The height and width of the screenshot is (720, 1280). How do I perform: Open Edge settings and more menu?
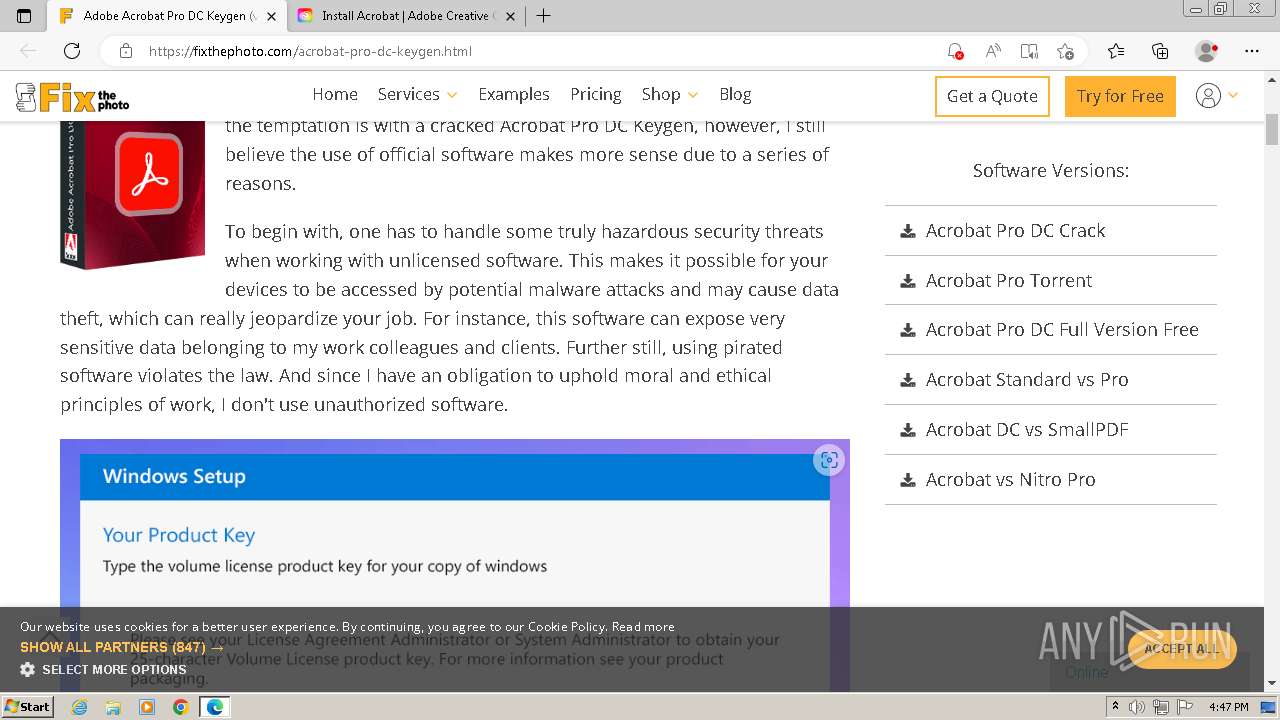[1252, 51]
